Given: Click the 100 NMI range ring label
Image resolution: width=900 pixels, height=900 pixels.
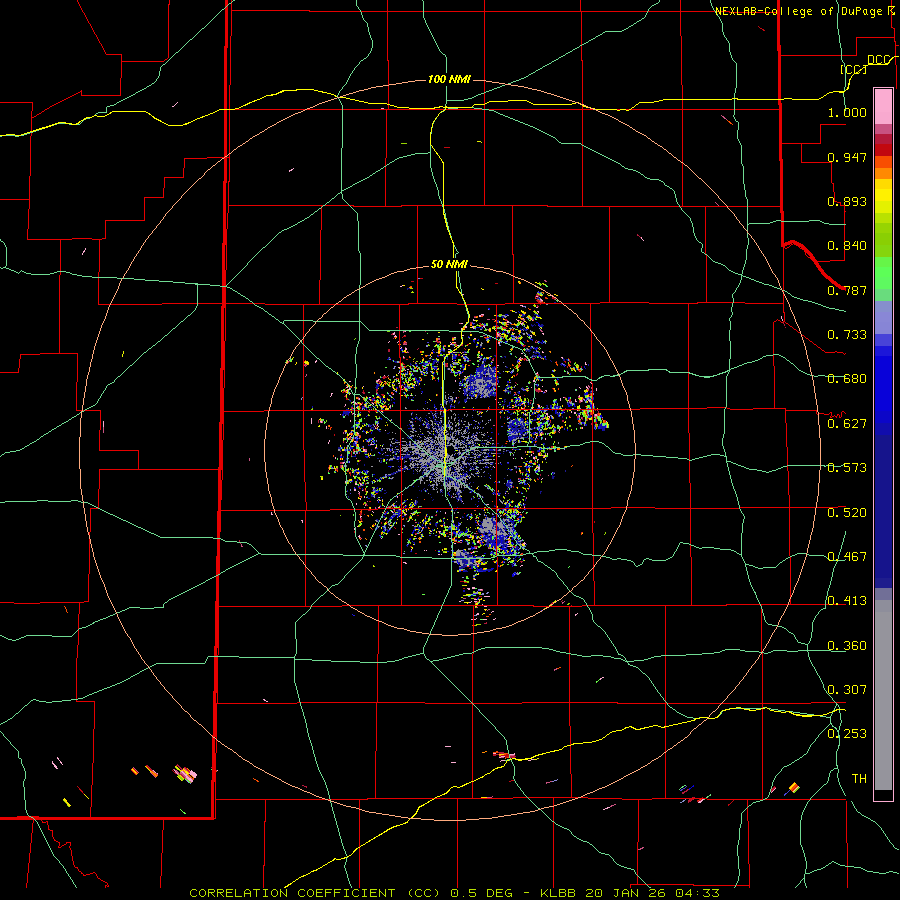Looking at the screenshot, I should coord(449,79).
